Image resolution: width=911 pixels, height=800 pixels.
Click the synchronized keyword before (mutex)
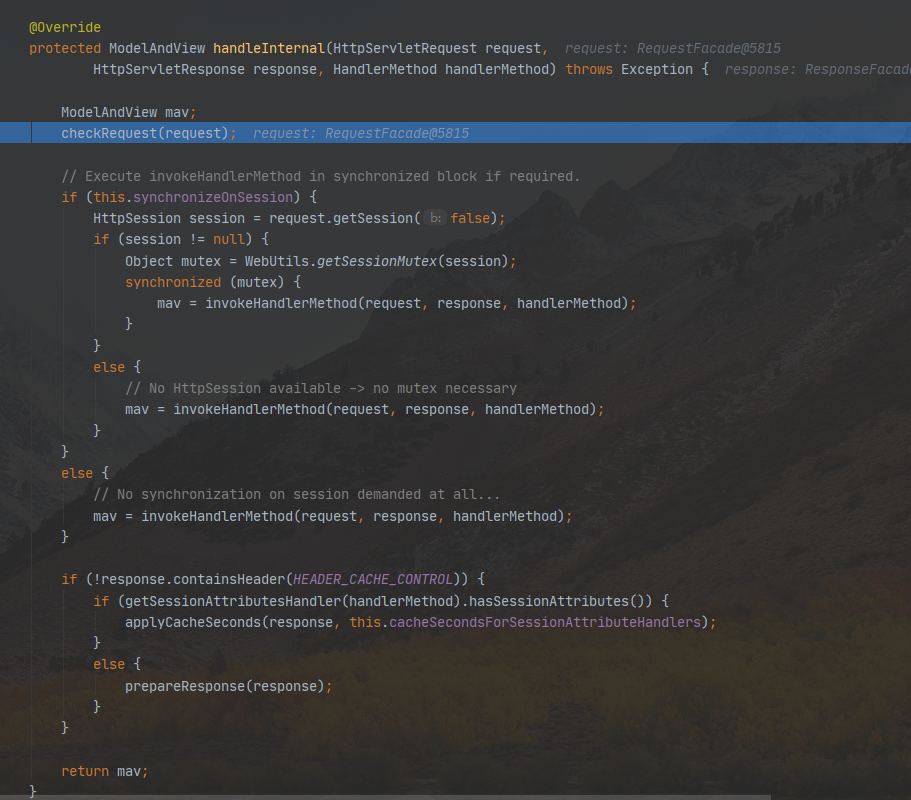[173, 282]
